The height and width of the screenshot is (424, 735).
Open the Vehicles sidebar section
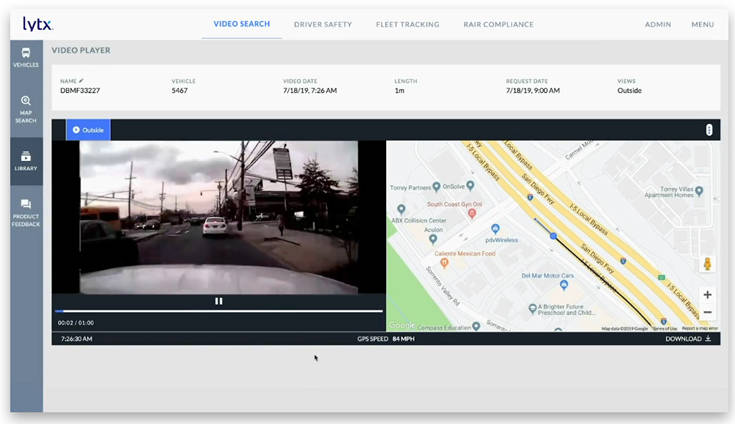pyautogui.click(x=26, y=57)
